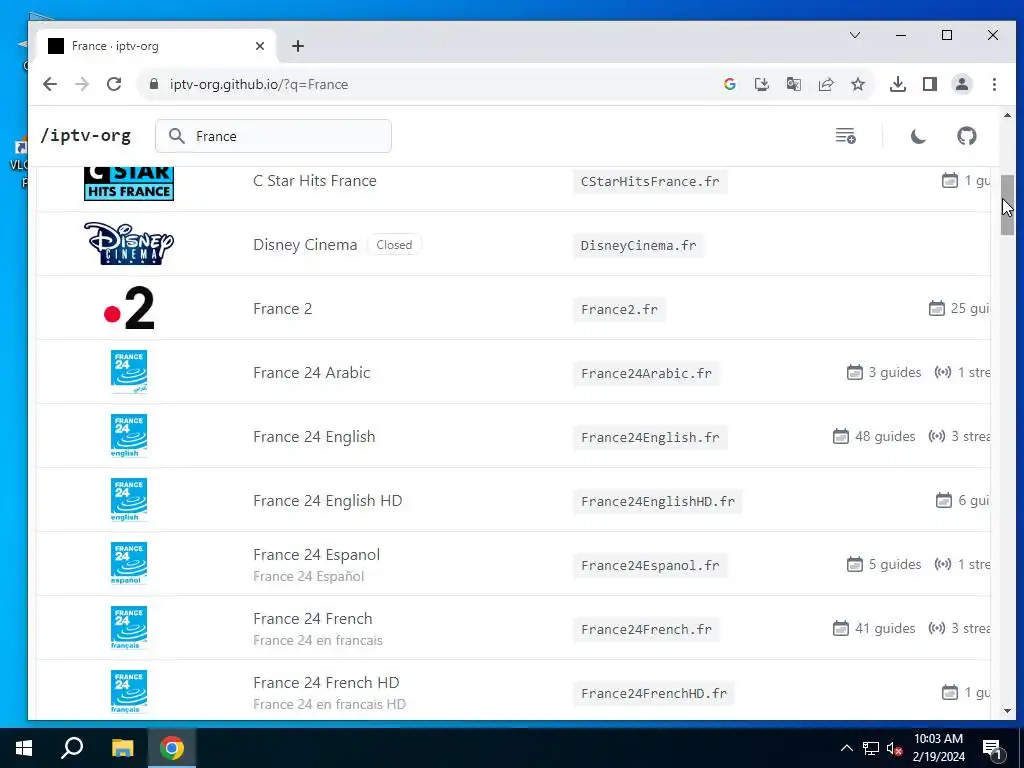
Task: Open the create playlist icon
Action: [x=846, y=136]
